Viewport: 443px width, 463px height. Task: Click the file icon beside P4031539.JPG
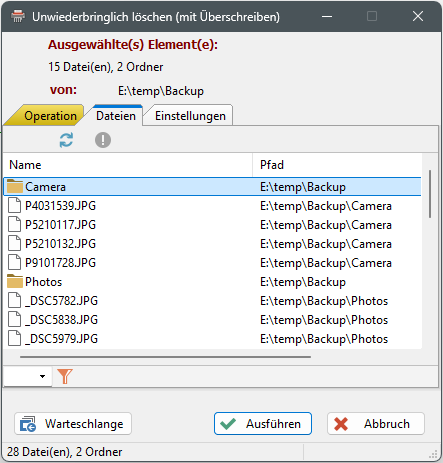click(14, 206)
